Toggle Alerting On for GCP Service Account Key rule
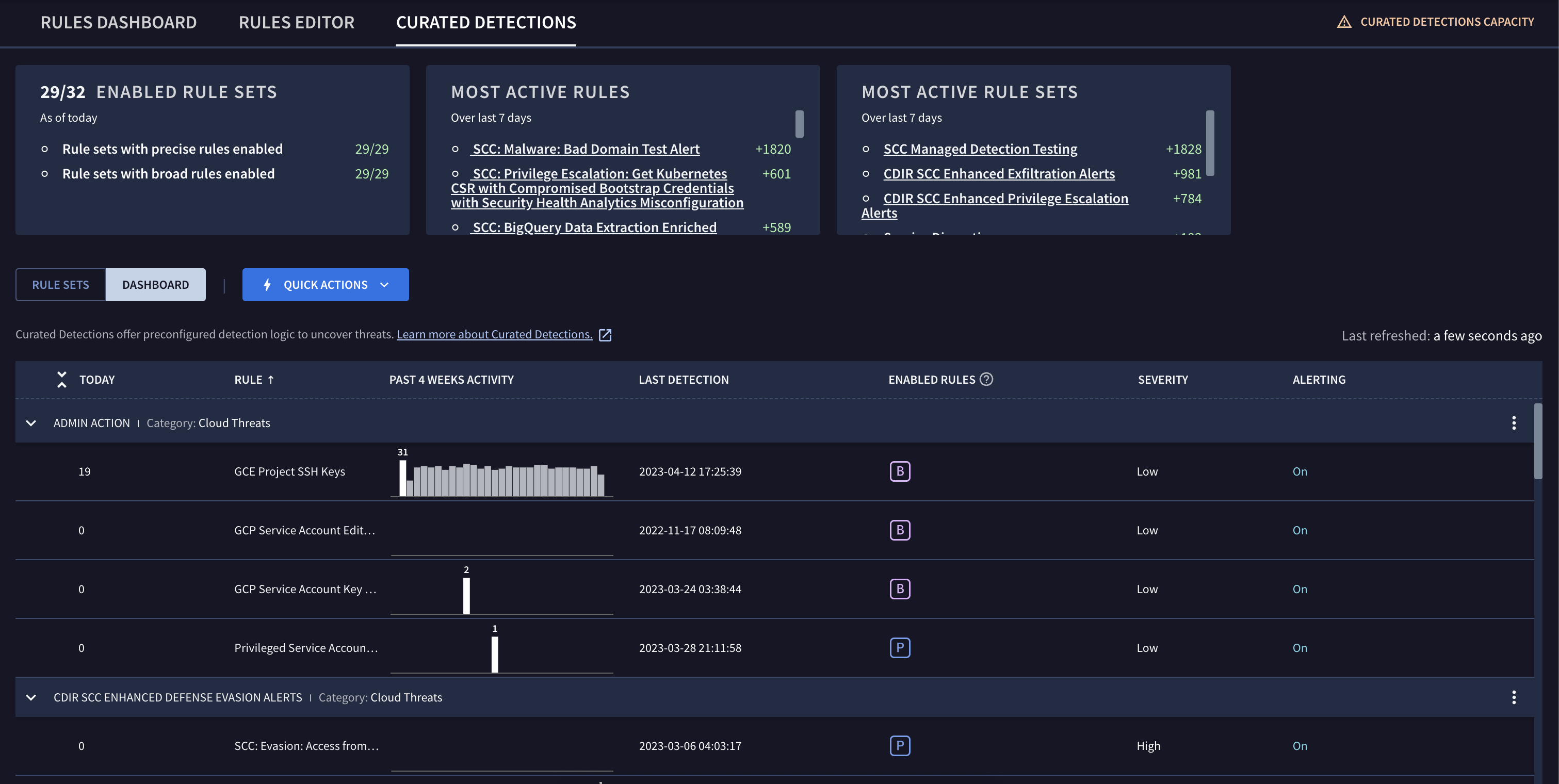The width and height of the screenshot is (1559, 784). 1300,588
